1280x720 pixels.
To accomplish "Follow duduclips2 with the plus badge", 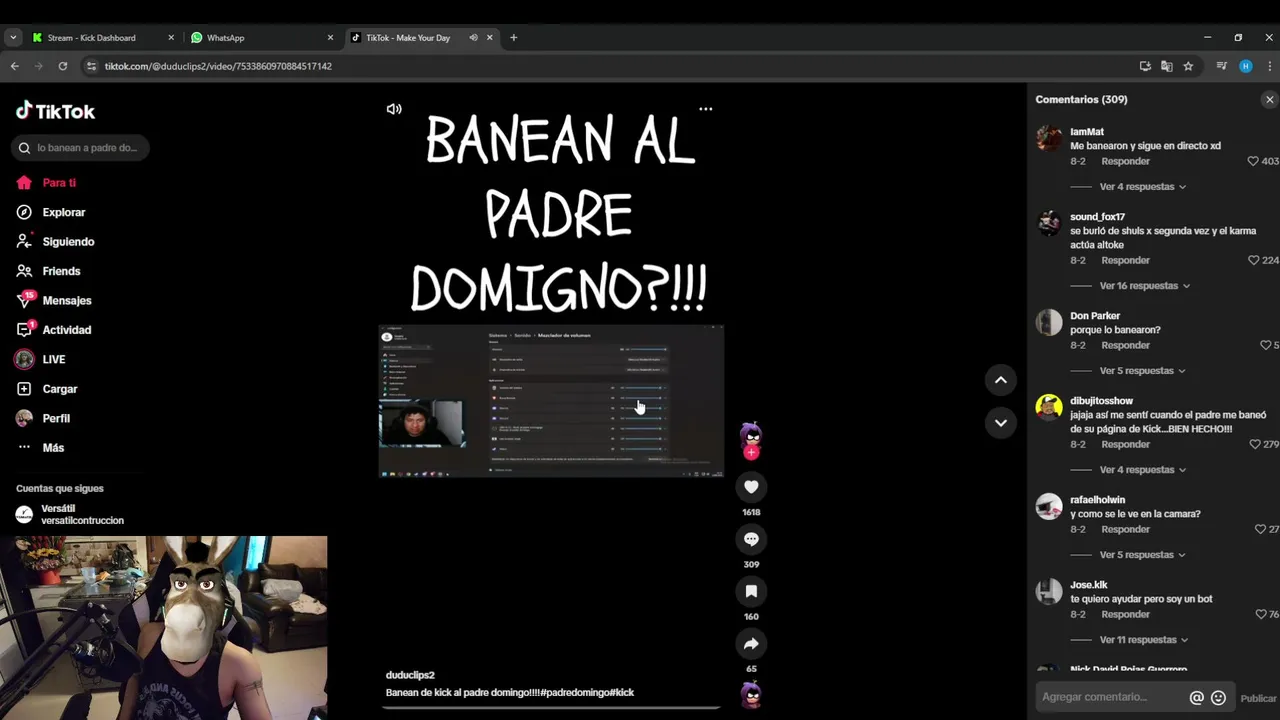I will pos(751,452).
